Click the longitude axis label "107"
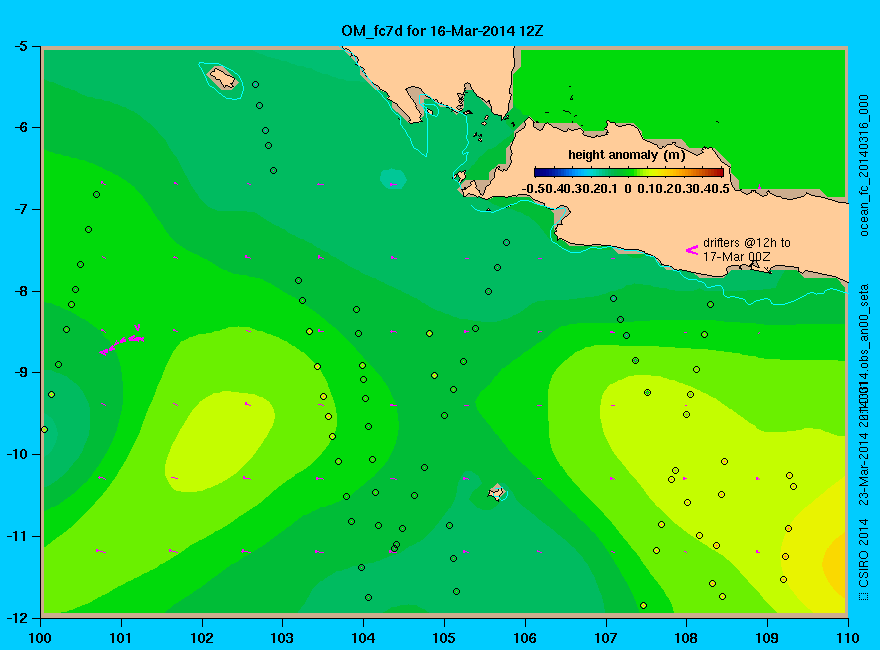This screenshot has height=650, width=880. tap(606, 638)
